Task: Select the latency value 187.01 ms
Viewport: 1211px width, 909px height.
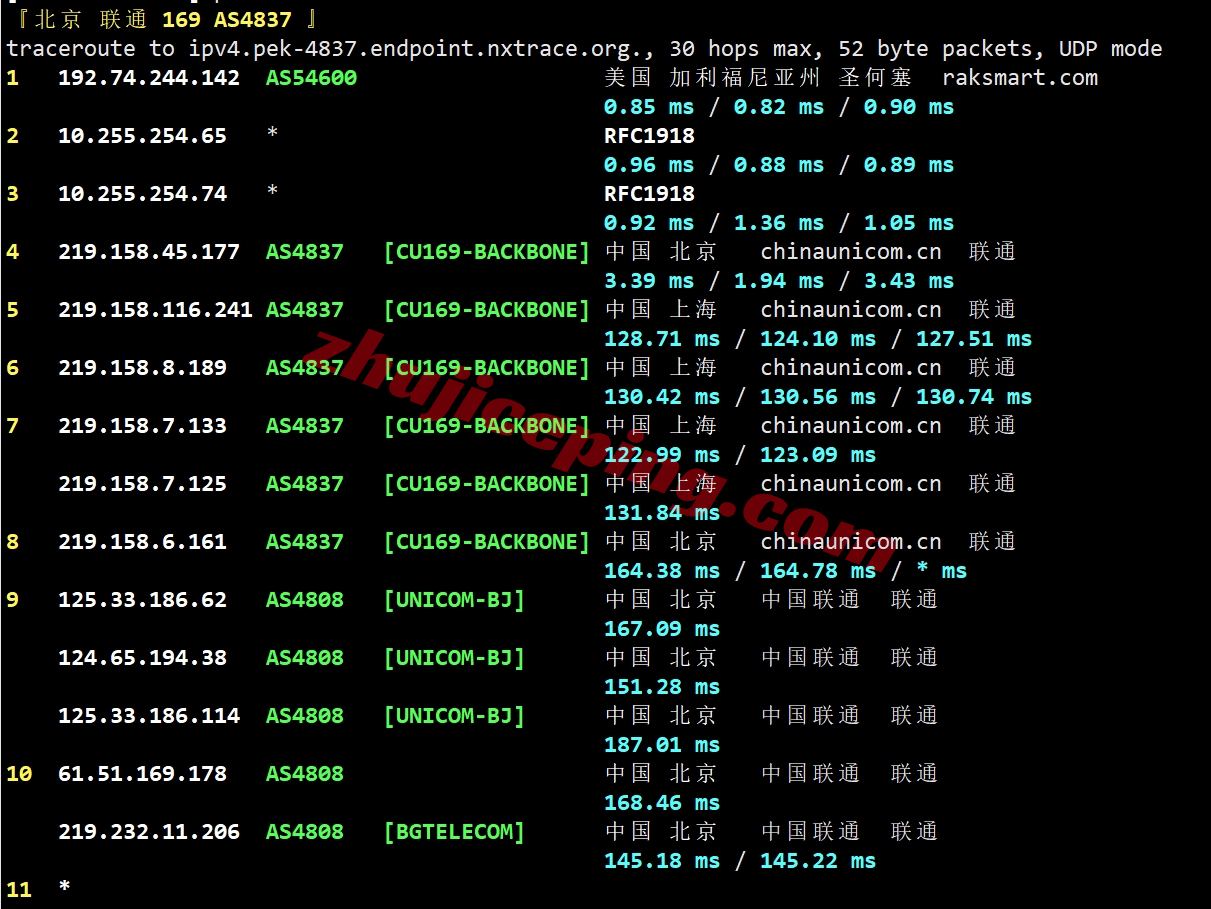Action: (x=662, y=745)
